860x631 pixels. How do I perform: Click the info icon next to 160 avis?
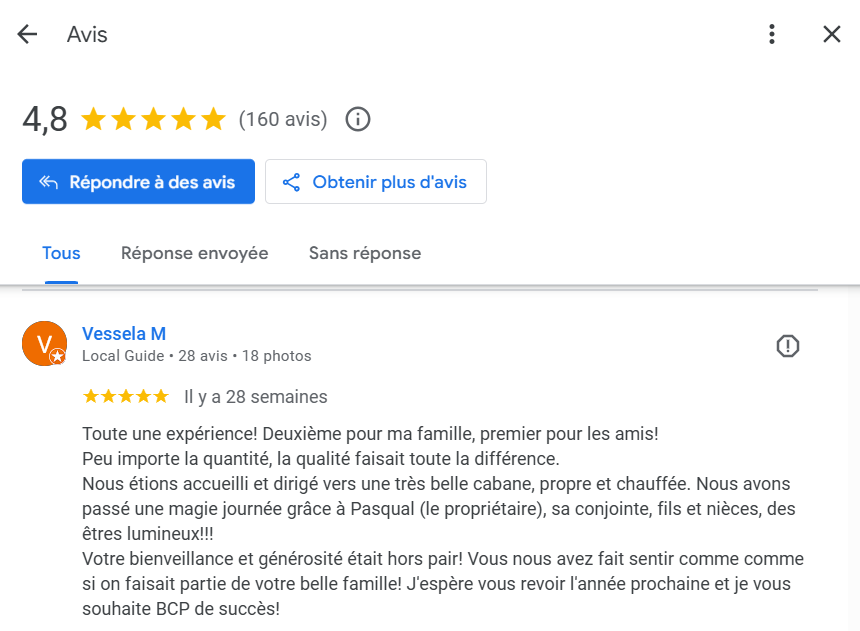pyautogui.click(x=358, y=120)
